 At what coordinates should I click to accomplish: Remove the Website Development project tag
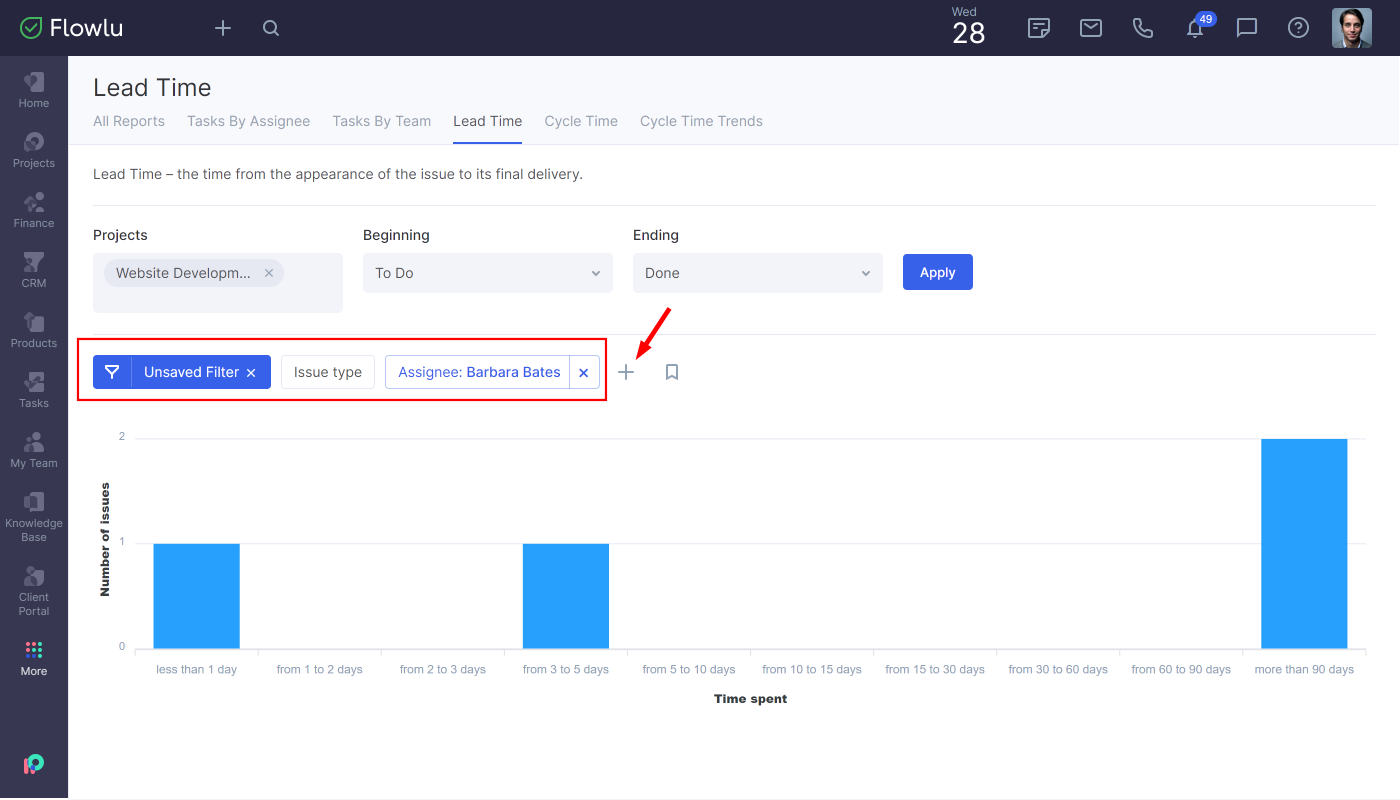click(269, 273)
